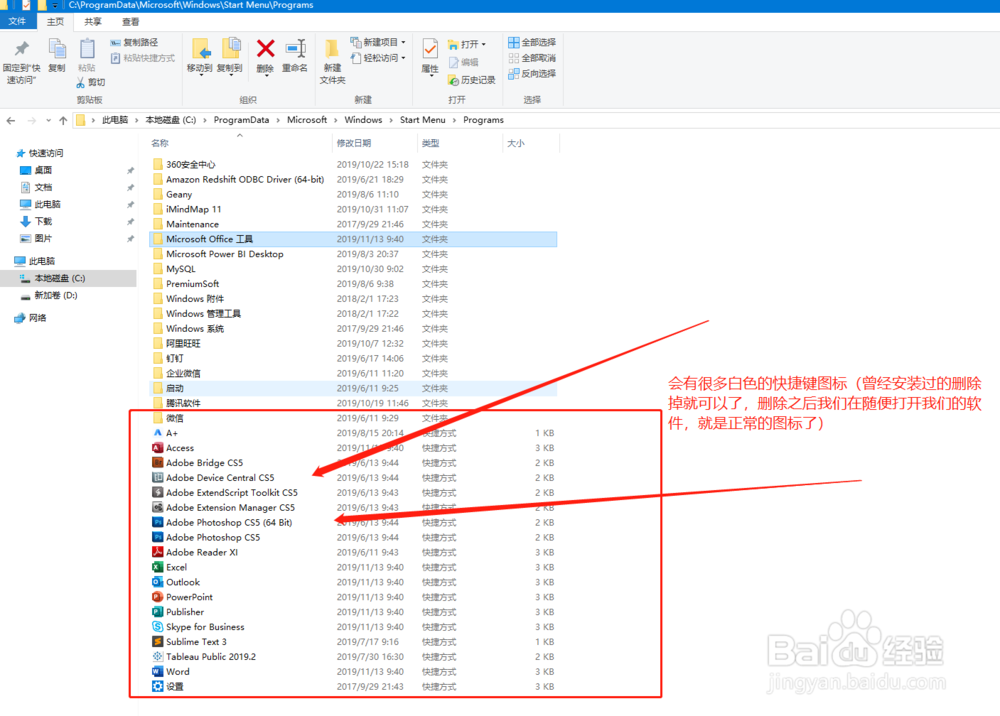Select the 360安全中心 folder
The image size is (1000, 716).
[353, 164]
